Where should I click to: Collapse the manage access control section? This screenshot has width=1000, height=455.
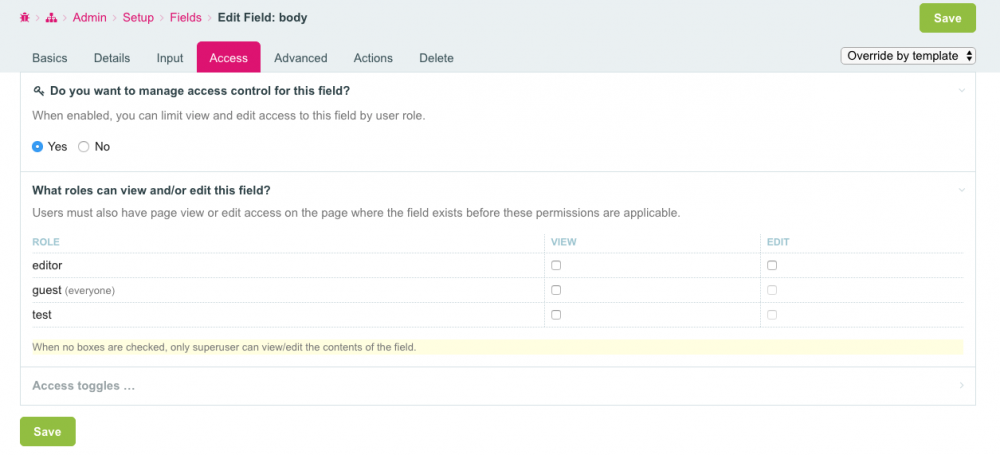click(x=962, y=90)
